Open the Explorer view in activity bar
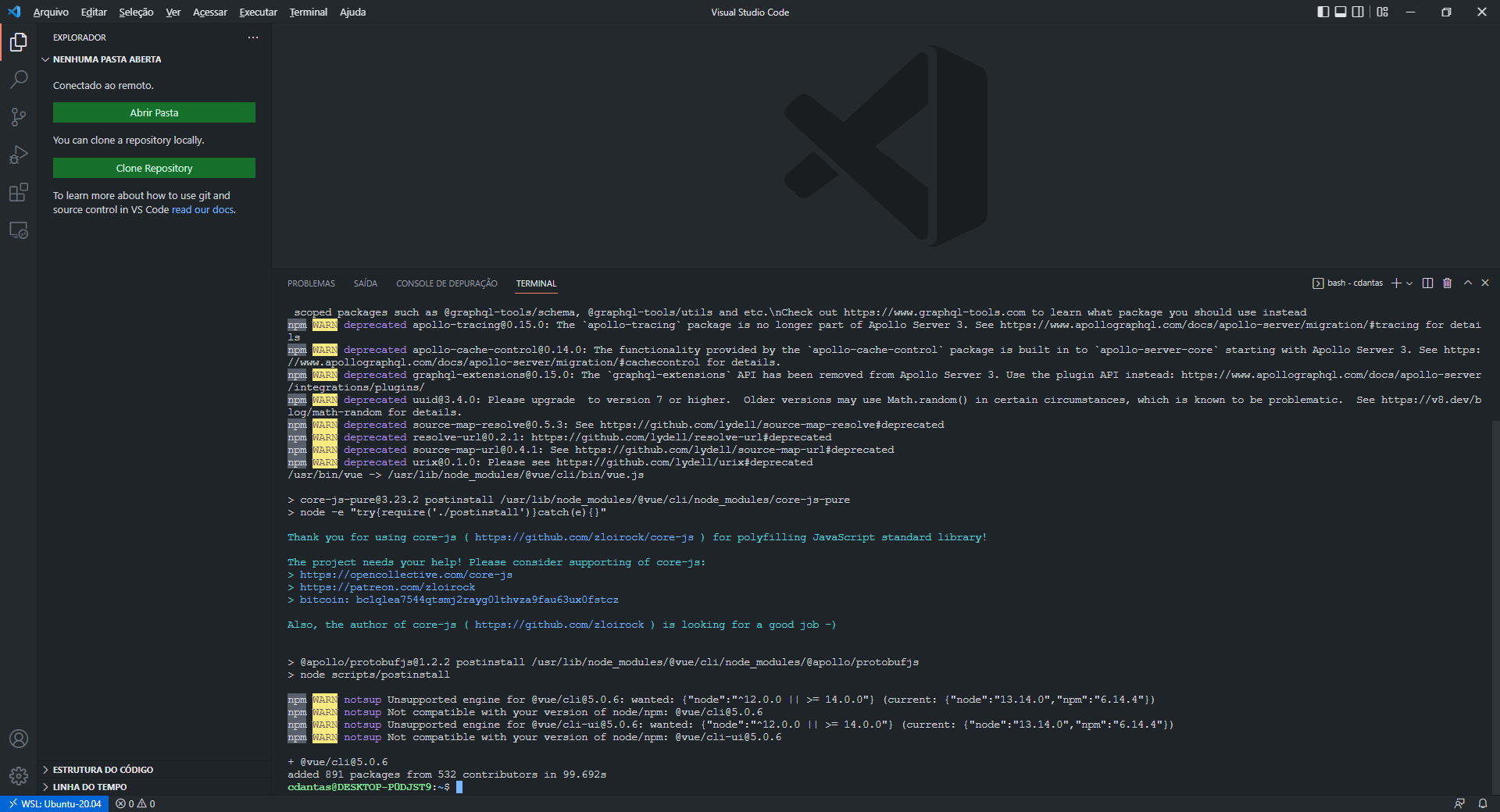Image resolution: width=1500 pixels, height=812 pixels. [x=19, y=42]
